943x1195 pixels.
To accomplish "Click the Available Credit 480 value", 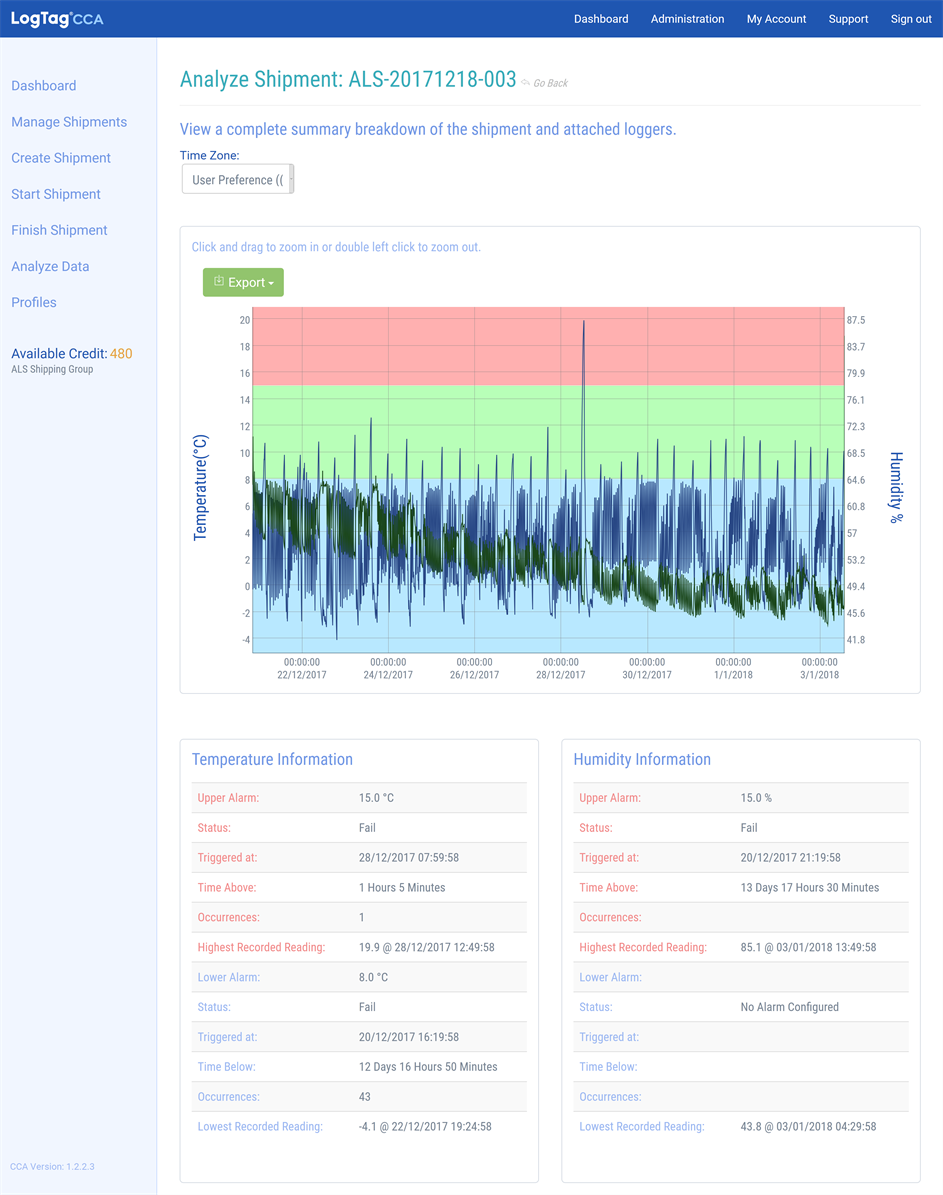I will pyautogui.click(x=121, y=354).
